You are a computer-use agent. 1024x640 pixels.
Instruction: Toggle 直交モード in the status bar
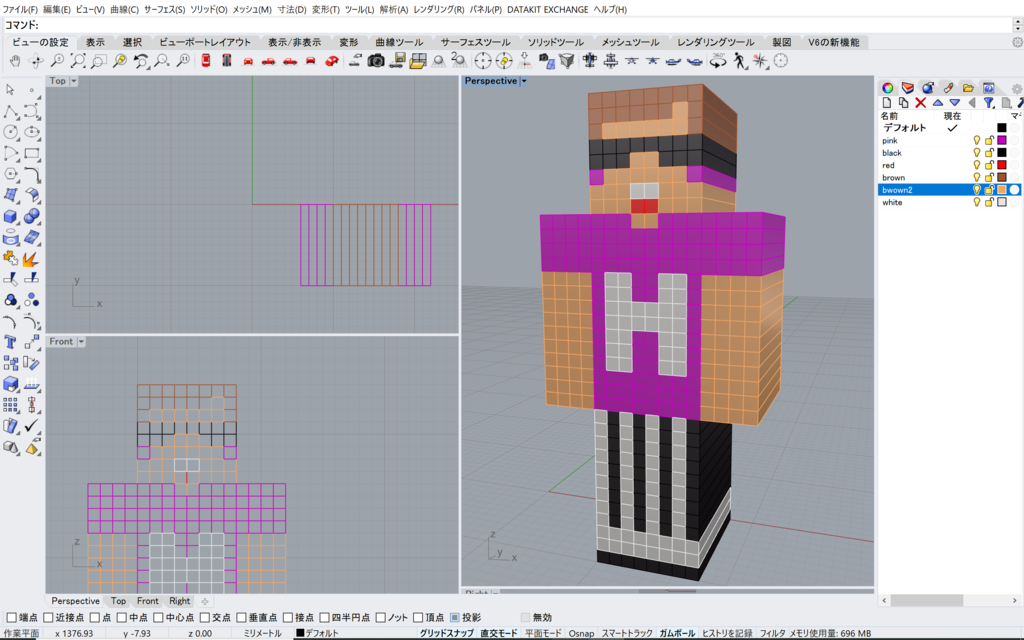pos(498,633)
